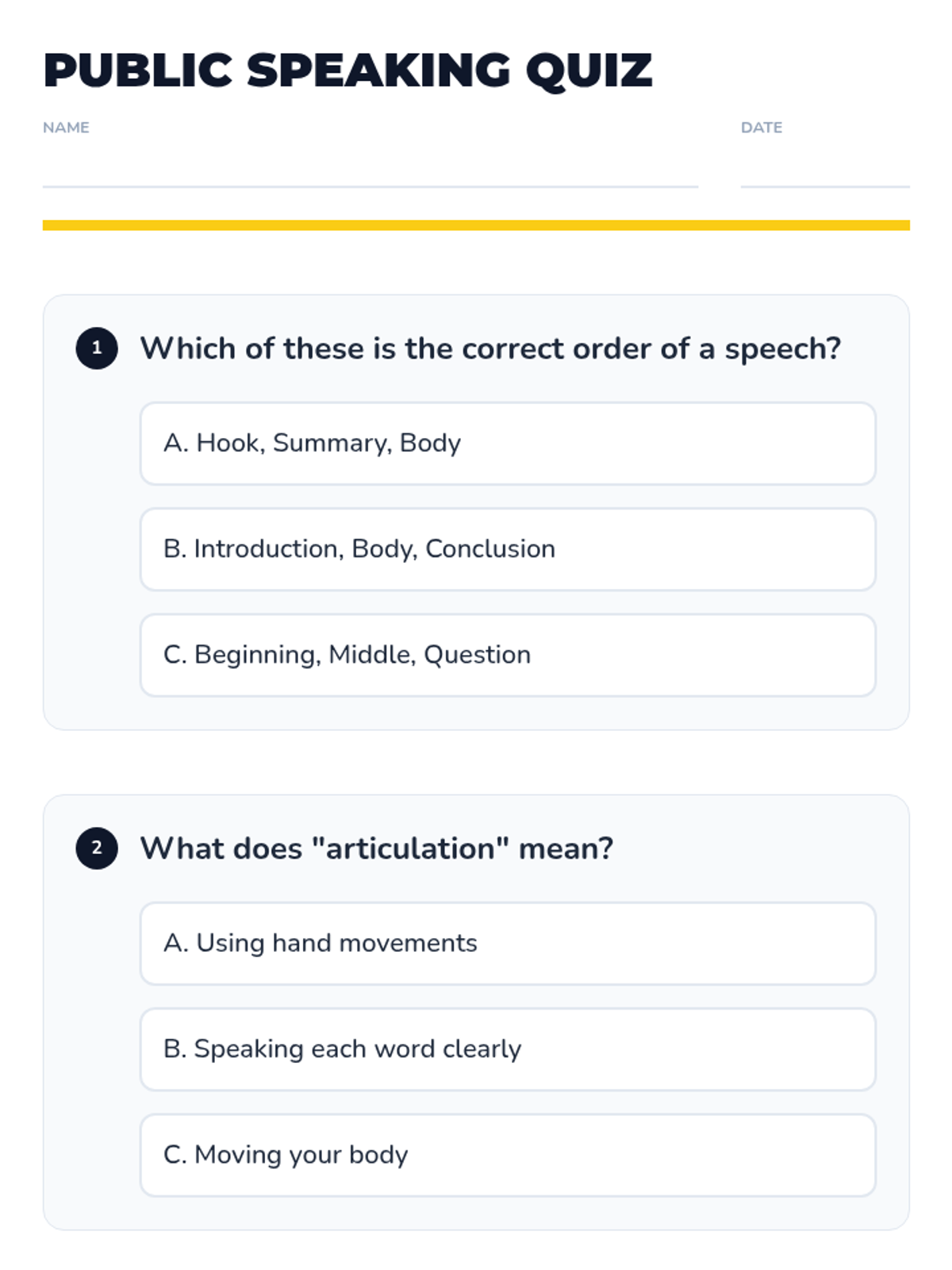This screenshot has width=952, height=1270.
Task: Click the Date input line
Action: click(825, 171)
